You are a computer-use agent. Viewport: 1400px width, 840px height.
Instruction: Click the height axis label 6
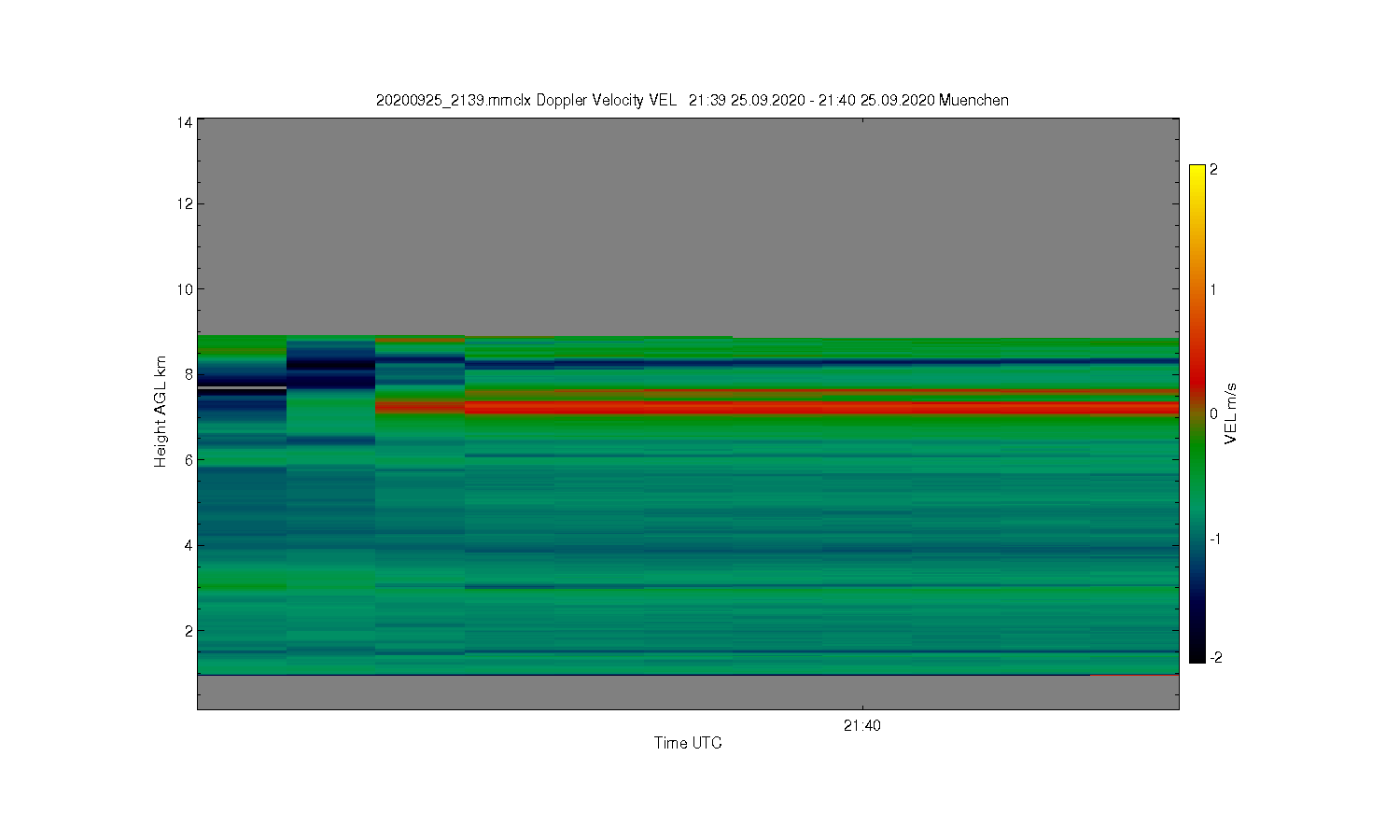pos(189,459)
